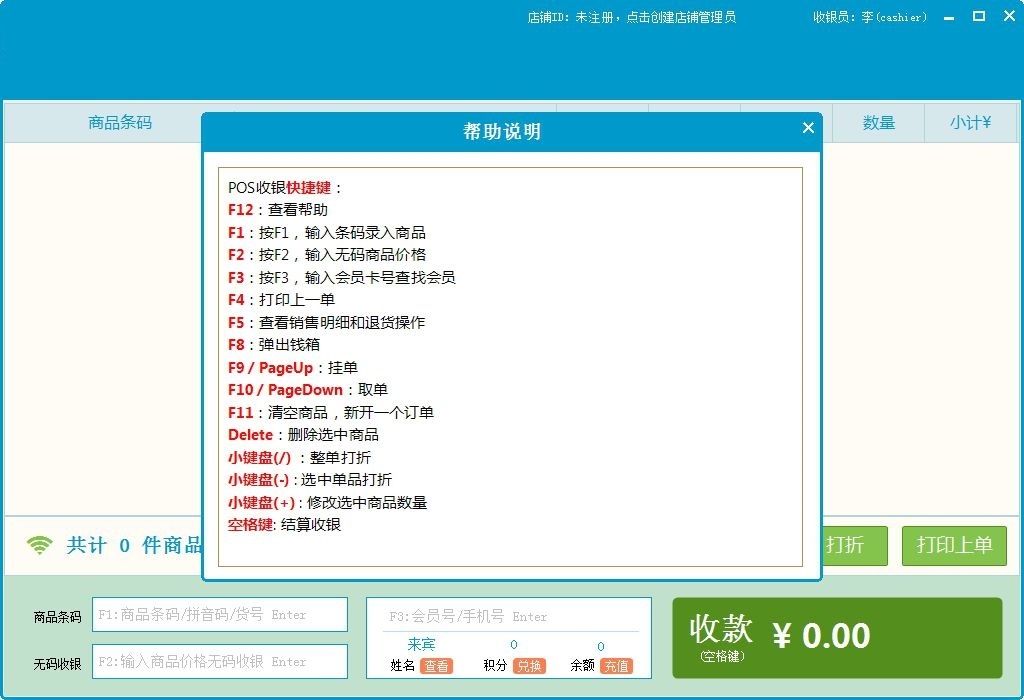The image size is (1024, 700).
Task: Maximize the POS window
Action: [x=979, y=16]
